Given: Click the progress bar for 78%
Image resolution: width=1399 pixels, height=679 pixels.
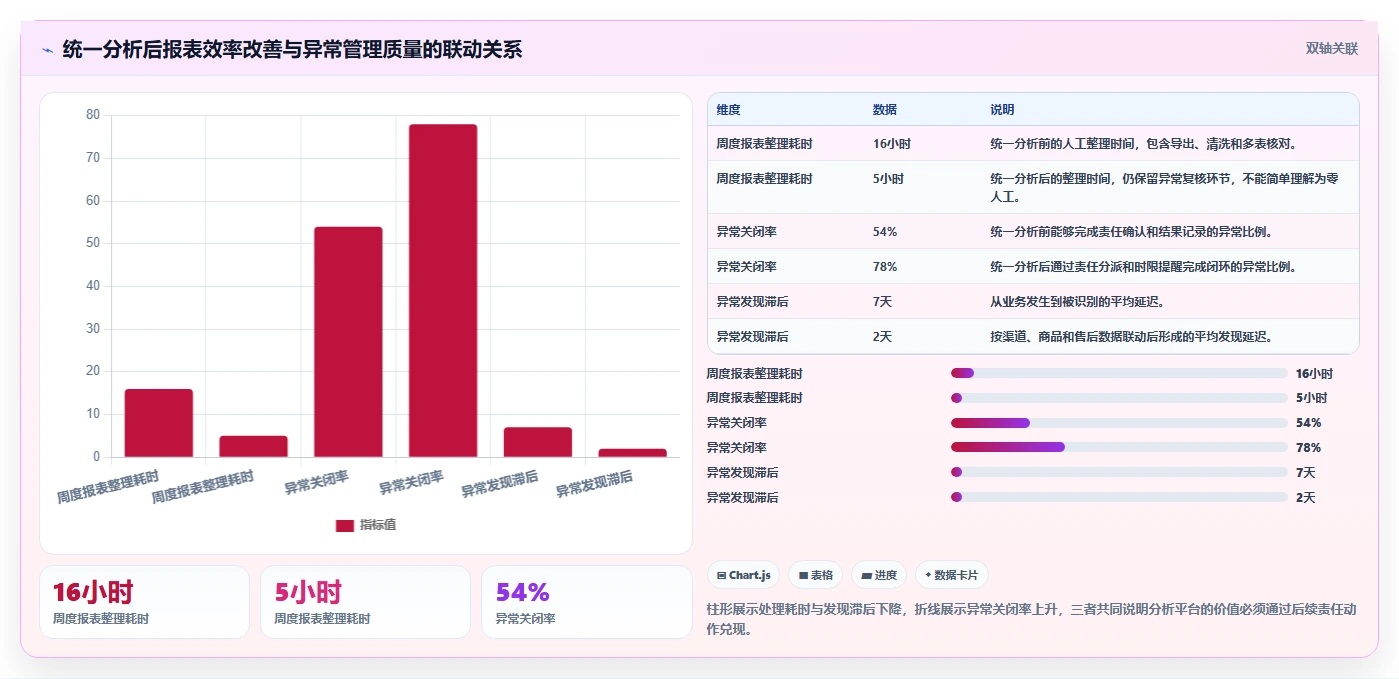Looking at the screenshot, I should coord(1119,448).
